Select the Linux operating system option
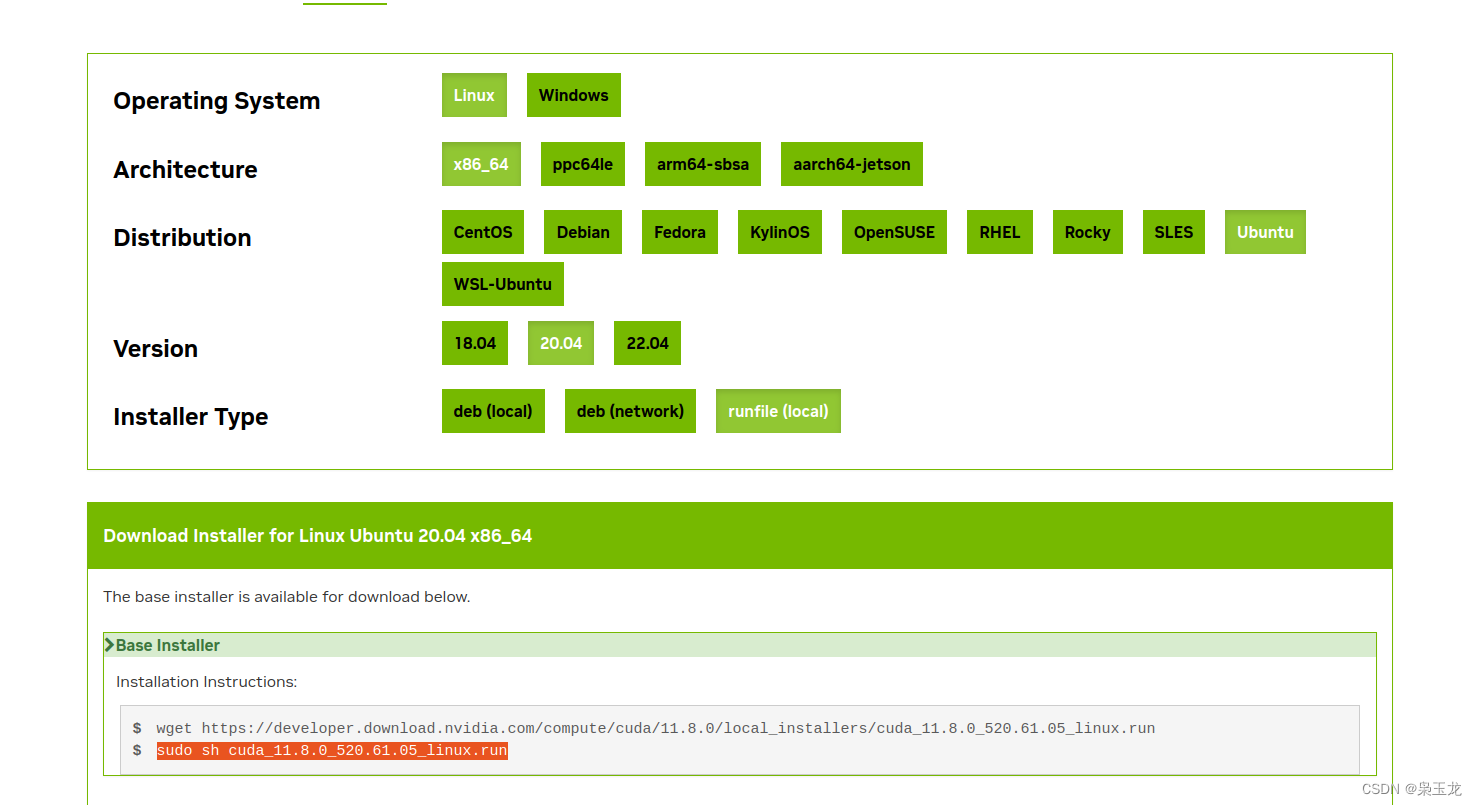 pos(474,95)
